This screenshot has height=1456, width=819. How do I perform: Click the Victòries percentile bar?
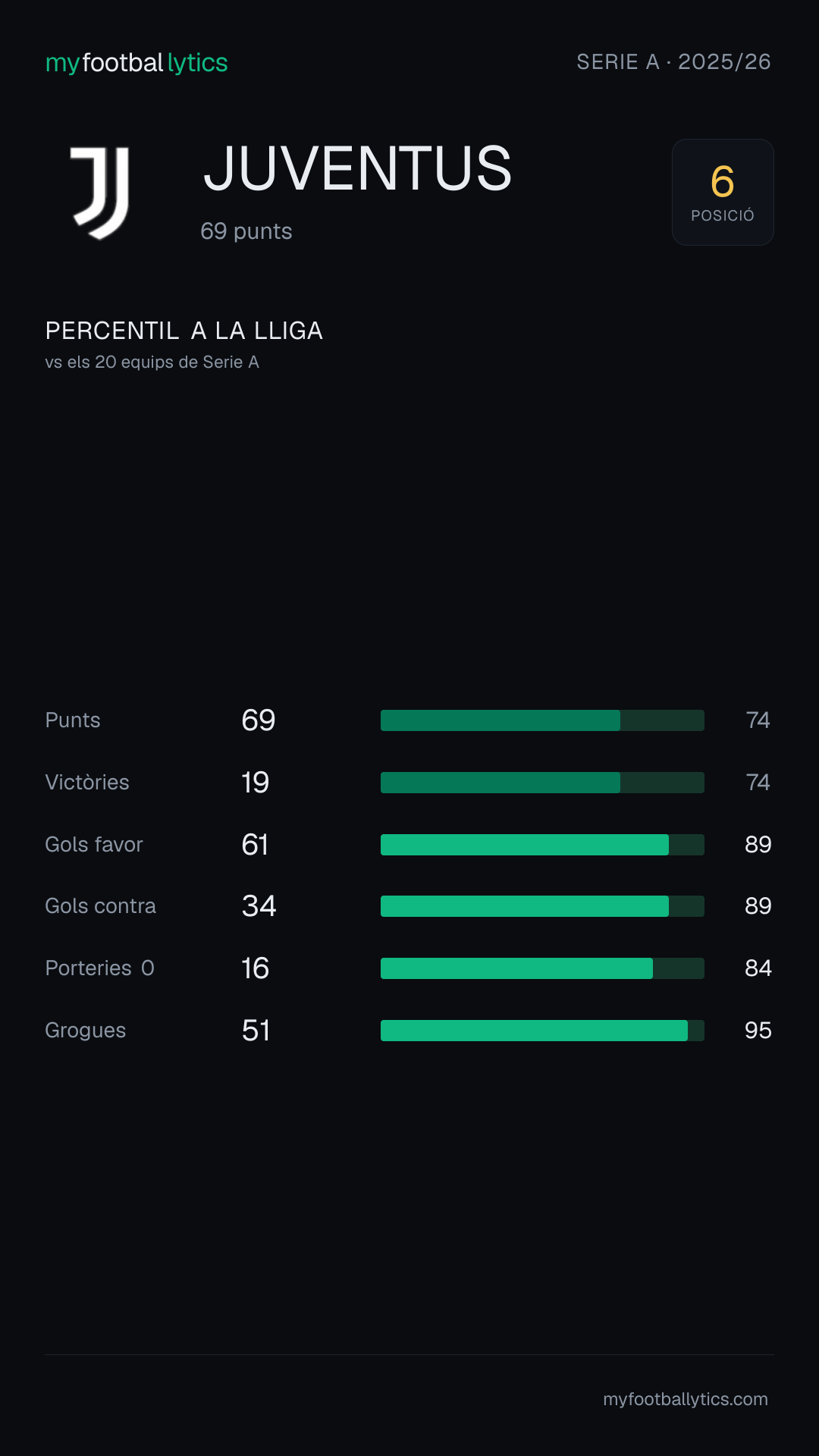(542, 783)
